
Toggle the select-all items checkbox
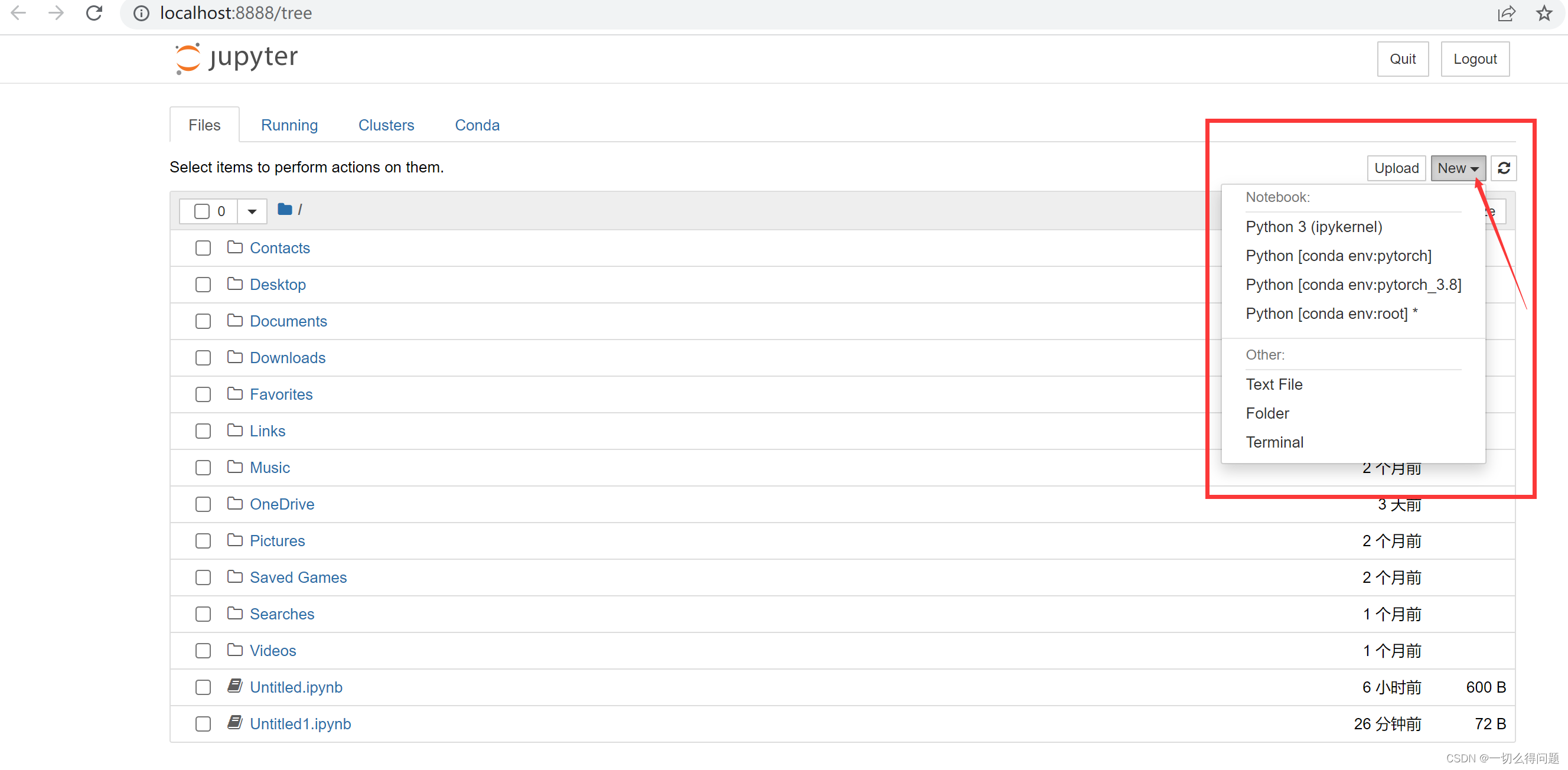201,211
